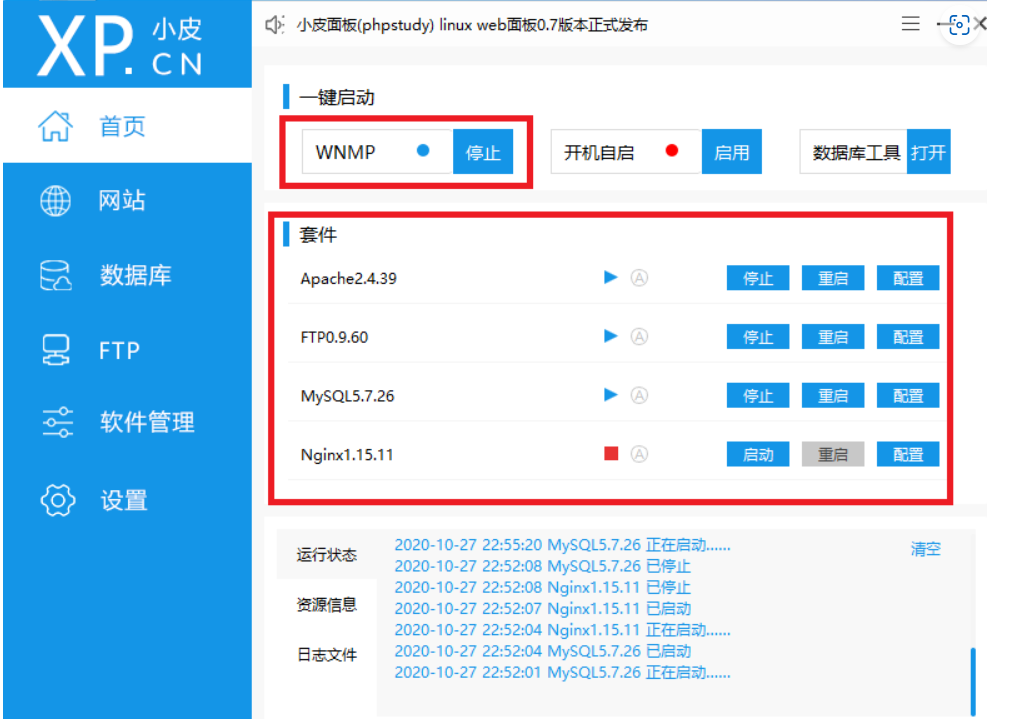Toggle the auto-start circle icon for Apache2.4.39
The width and height of the screenshot is (1023, 719).
[640, 278]
